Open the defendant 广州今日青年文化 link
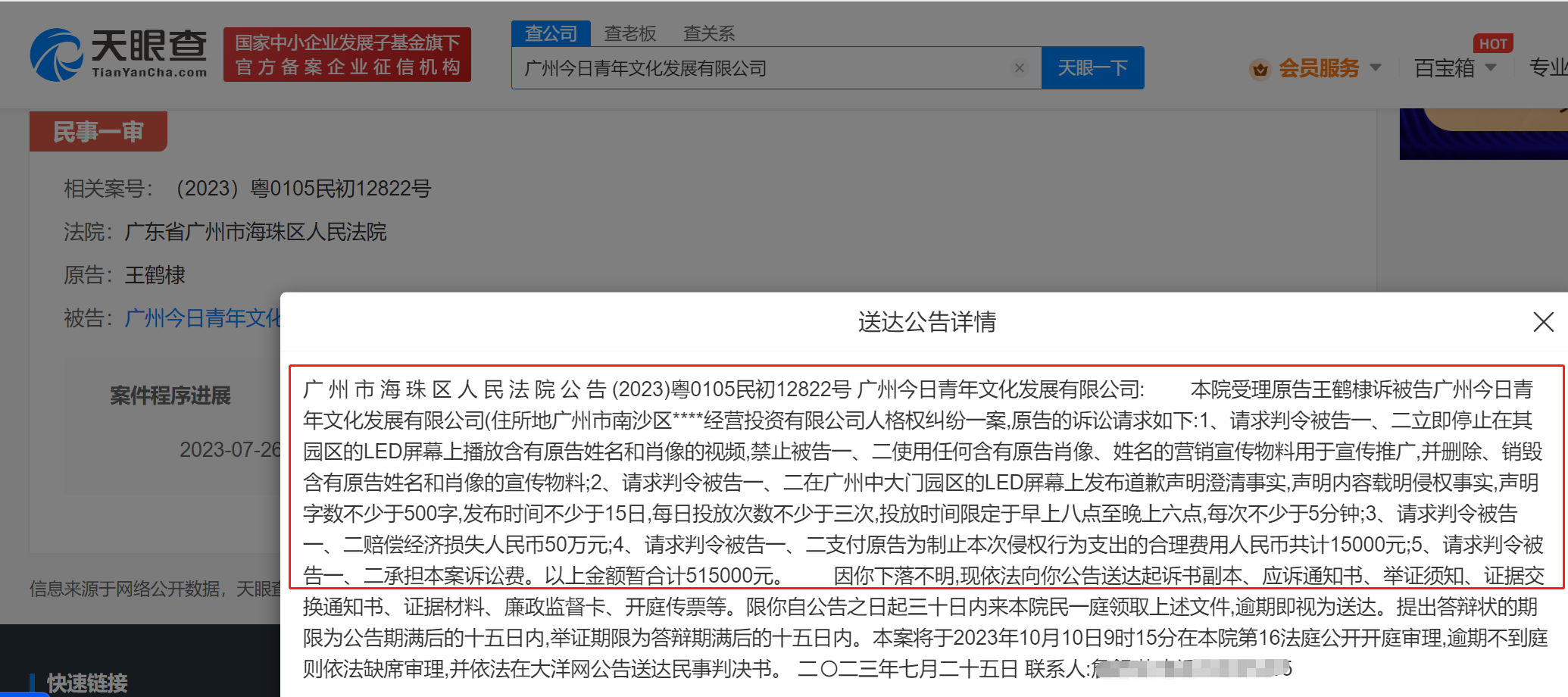The image size is (1568, 697). click(202, 318)
